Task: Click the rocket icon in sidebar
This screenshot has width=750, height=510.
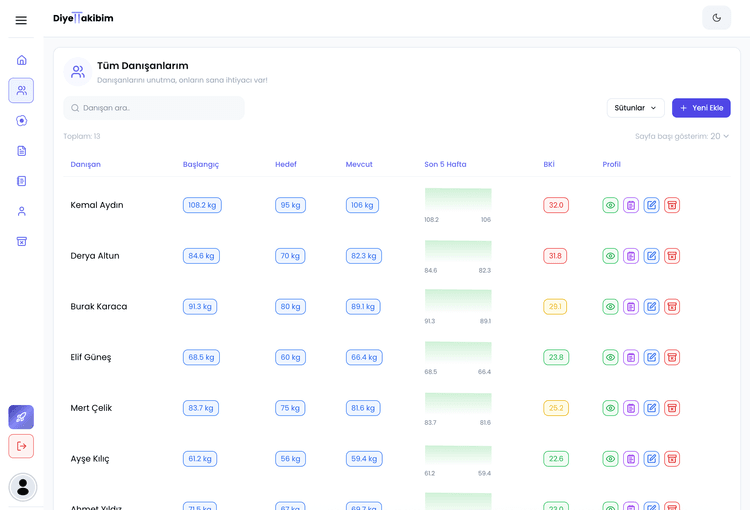Action: tap(21, 417)
